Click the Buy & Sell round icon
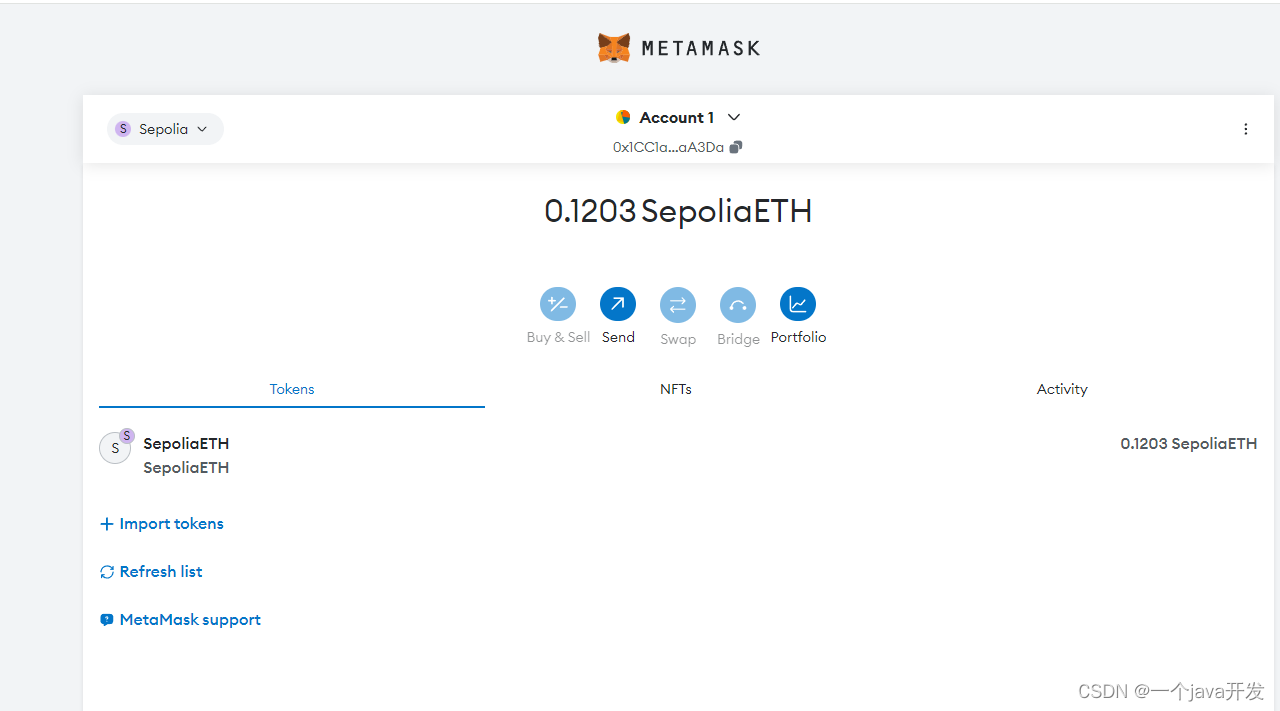Screen dimensions: 1280x711 (x=558, y=304)
